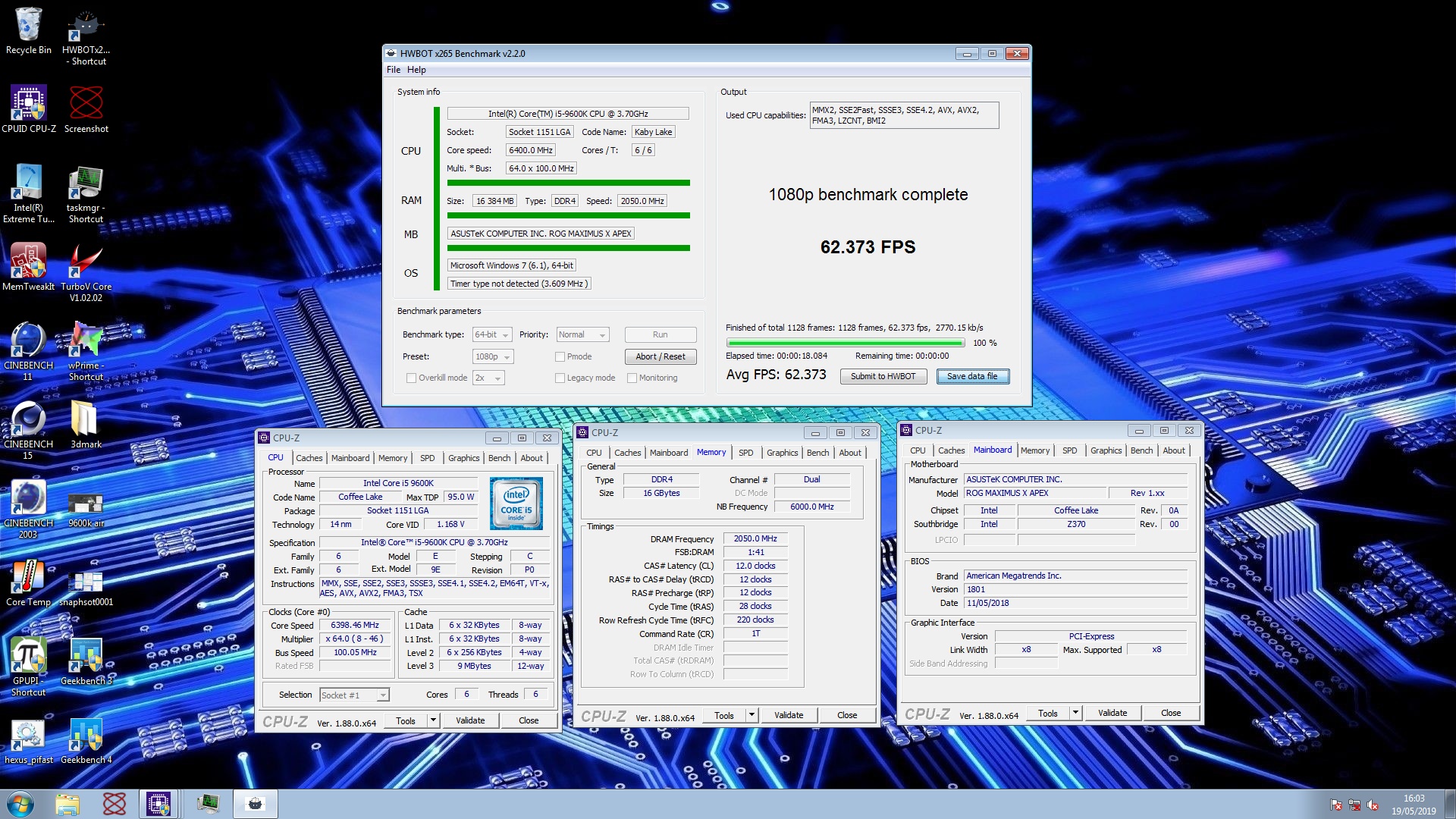Viewport: 1456px width, 819px height.
Task: Switch to CPU-Z taskbar button
Action: (x=158, y=804)
